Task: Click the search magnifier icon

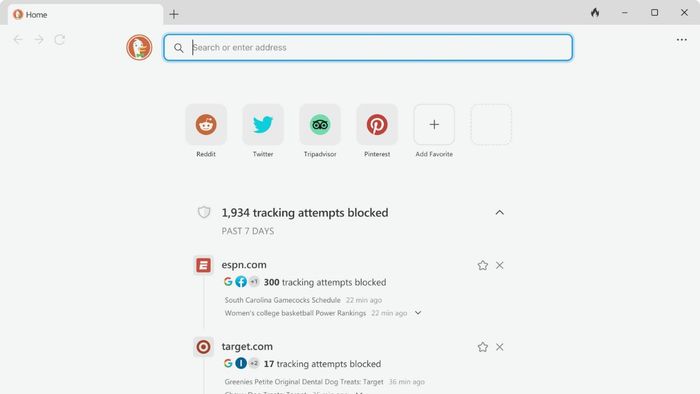Action: click(179, 48)
